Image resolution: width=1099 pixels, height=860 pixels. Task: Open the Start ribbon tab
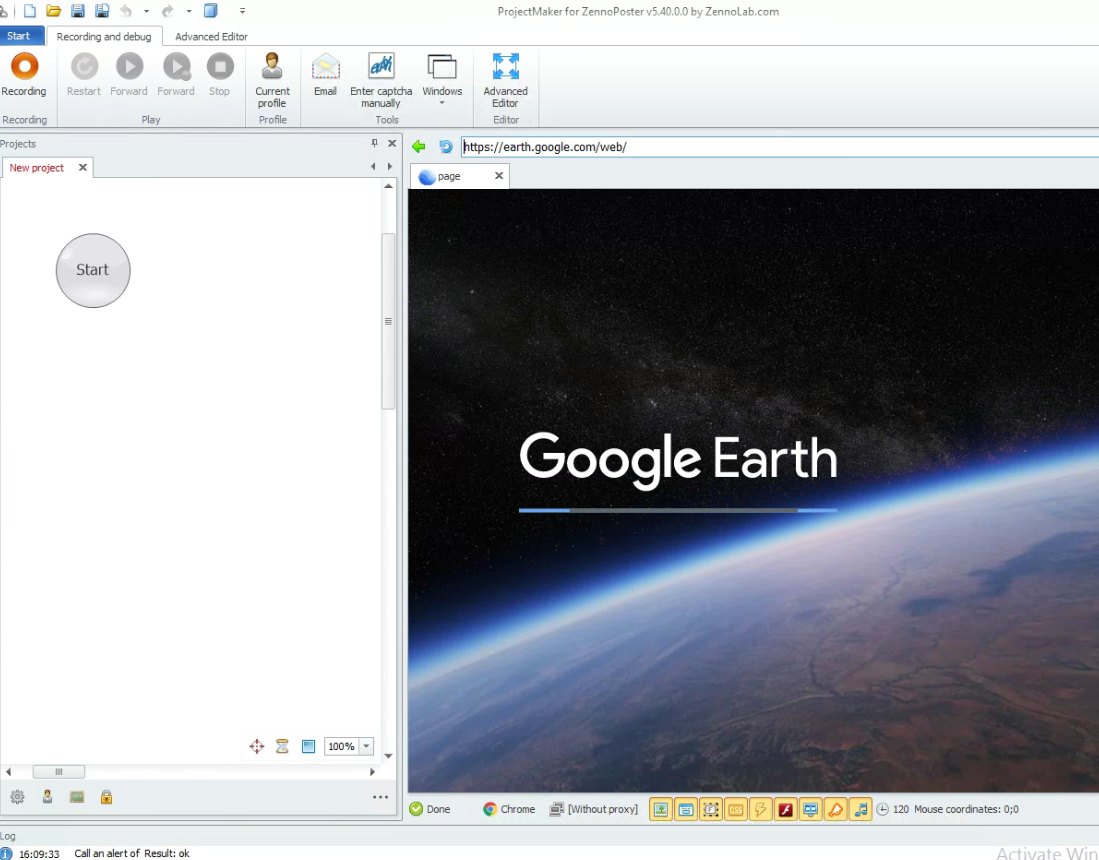19,36
